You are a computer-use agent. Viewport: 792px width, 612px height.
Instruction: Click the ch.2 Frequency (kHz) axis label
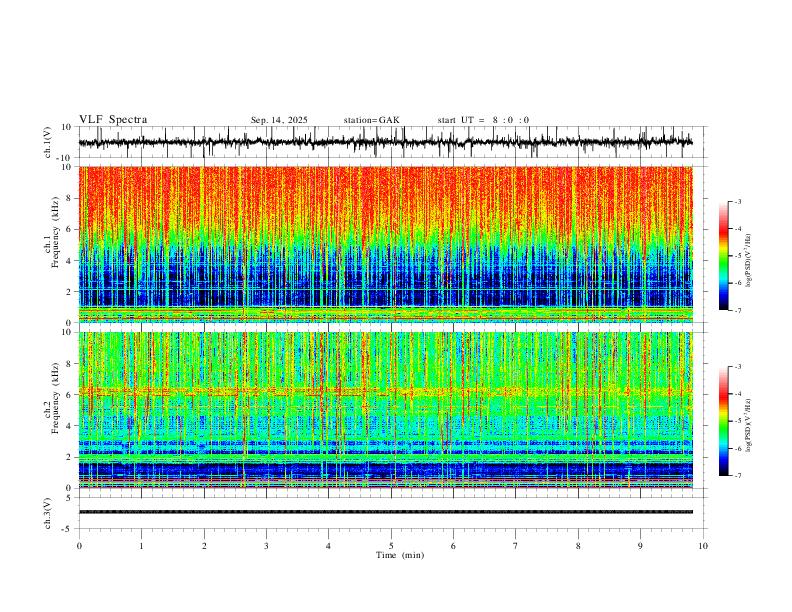click(52, 398)
